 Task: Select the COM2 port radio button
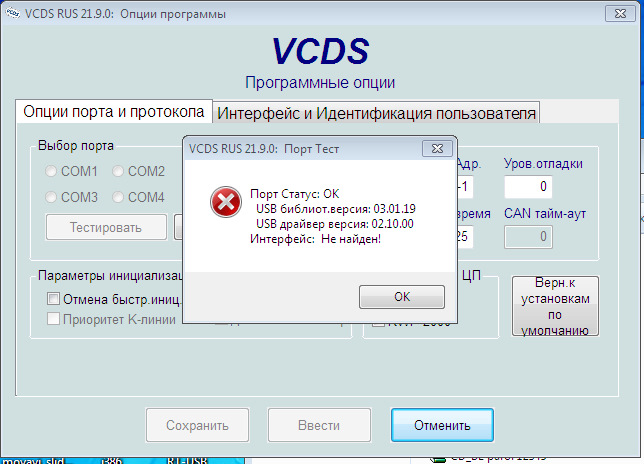click(x=119, y=171)
